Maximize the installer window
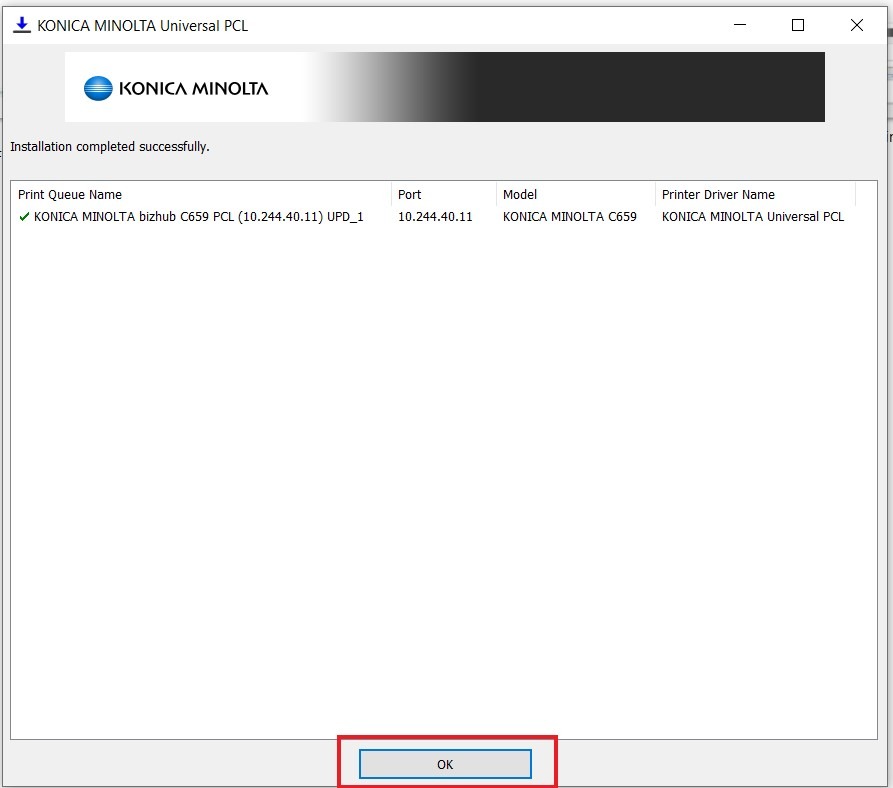 (x=797, y=26)
